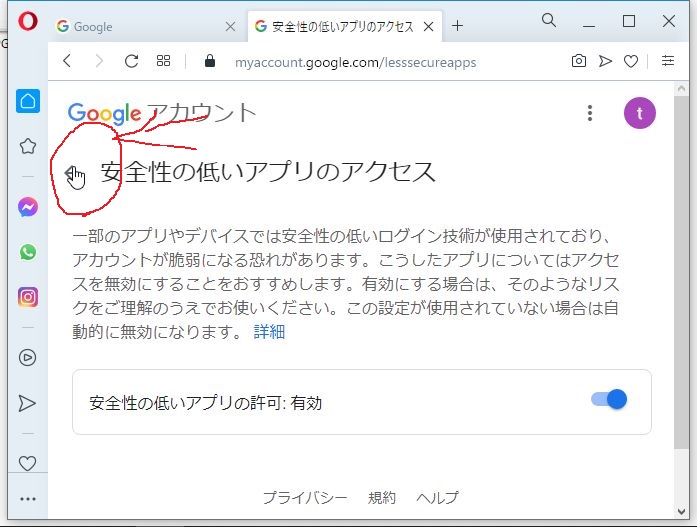Open Easy Setup sliders icon
697x527 pixels.
pos(668,60)
